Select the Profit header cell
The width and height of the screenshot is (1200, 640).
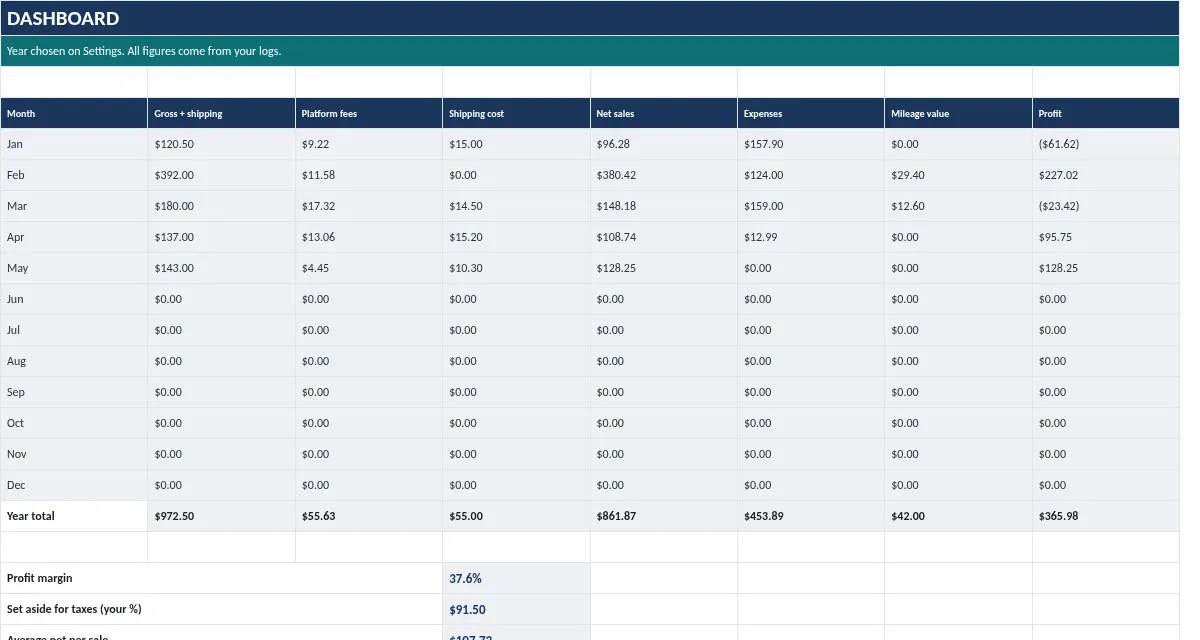(1106, 113)
